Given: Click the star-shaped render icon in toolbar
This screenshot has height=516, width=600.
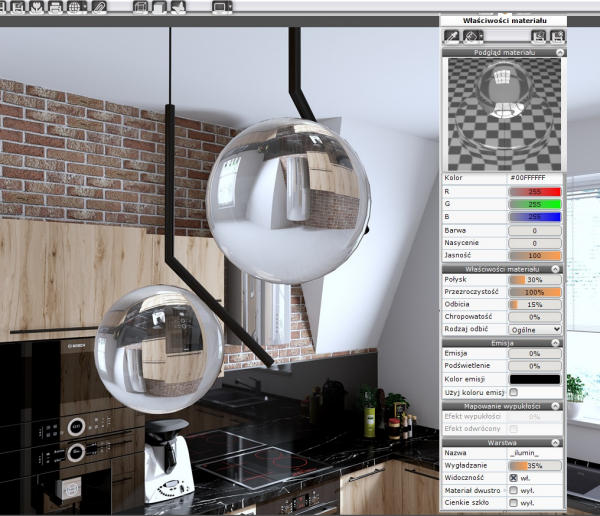Looking at the screenshot, I should tap(178, 7).
